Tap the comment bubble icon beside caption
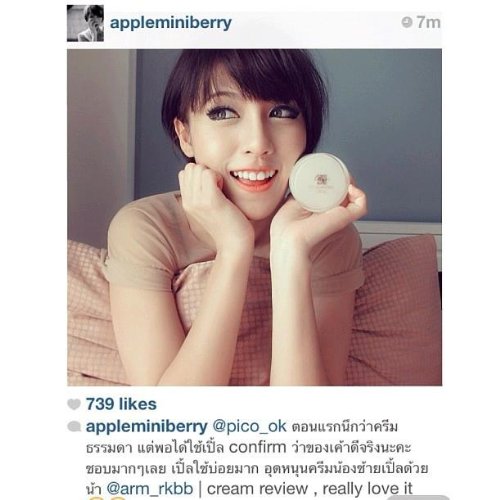Image resolution: width=500 pixels, height=500 pixels. tap(74, 427)
